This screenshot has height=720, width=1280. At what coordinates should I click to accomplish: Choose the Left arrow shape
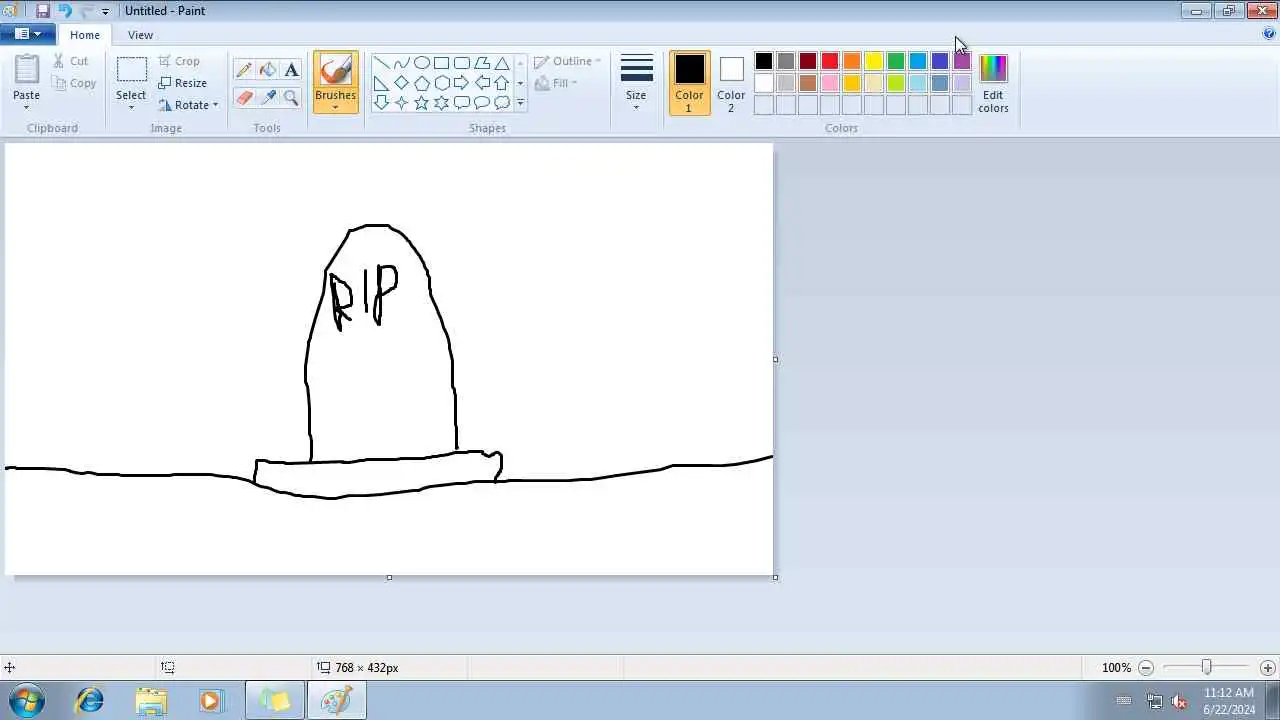pos(481,83)
